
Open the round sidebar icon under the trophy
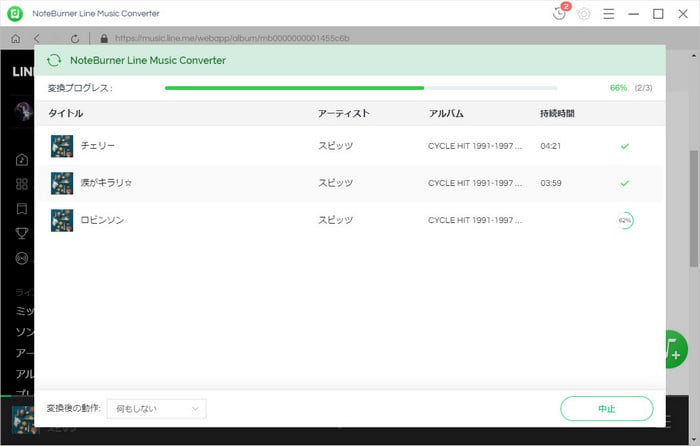[x=21, y=258]
